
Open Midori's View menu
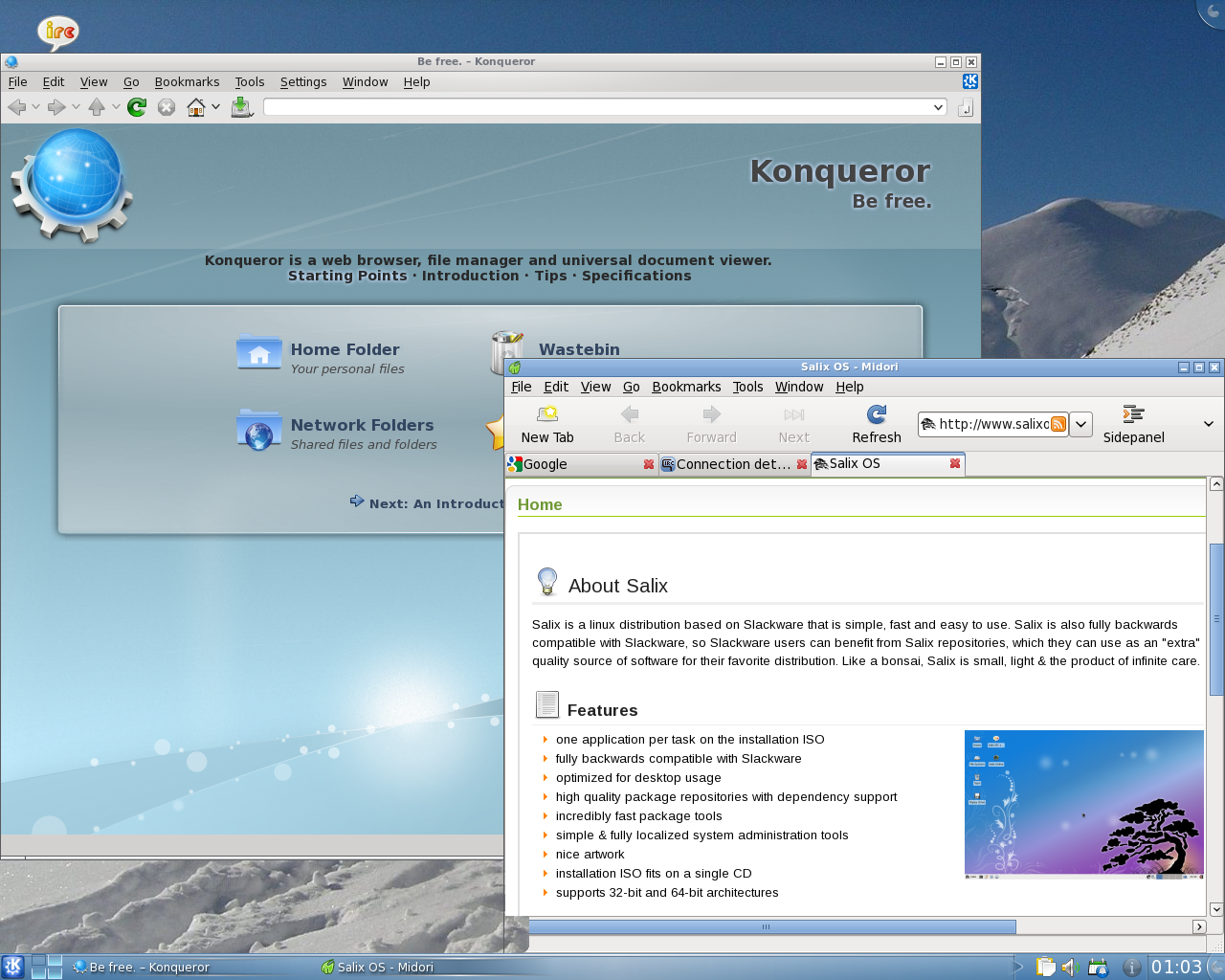(595, 387)
